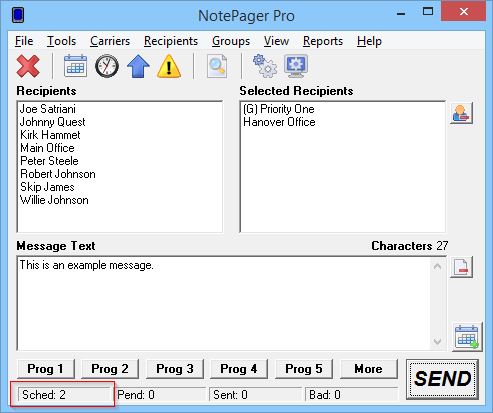This screenshot has width=493, height=413.
Task: Click the schedule message calendar icon near SEND
Action: click(467, 337)
